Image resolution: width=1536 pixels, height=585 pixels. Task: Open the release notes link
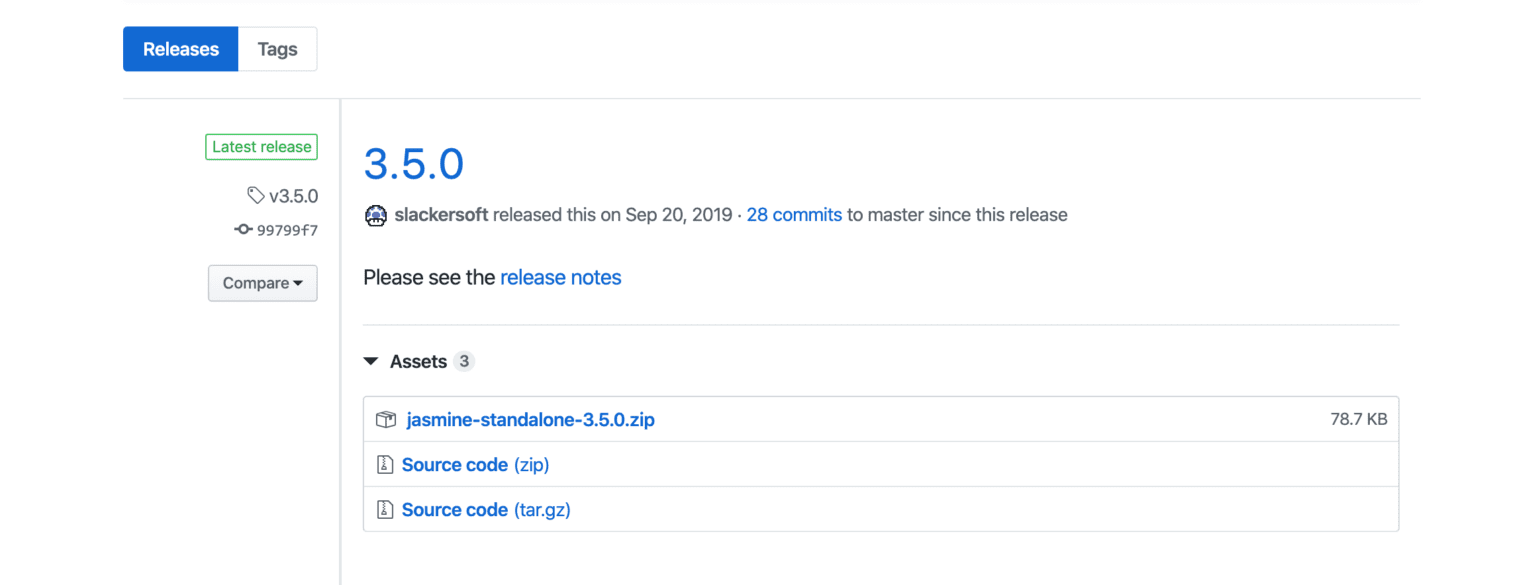(560, 277)
